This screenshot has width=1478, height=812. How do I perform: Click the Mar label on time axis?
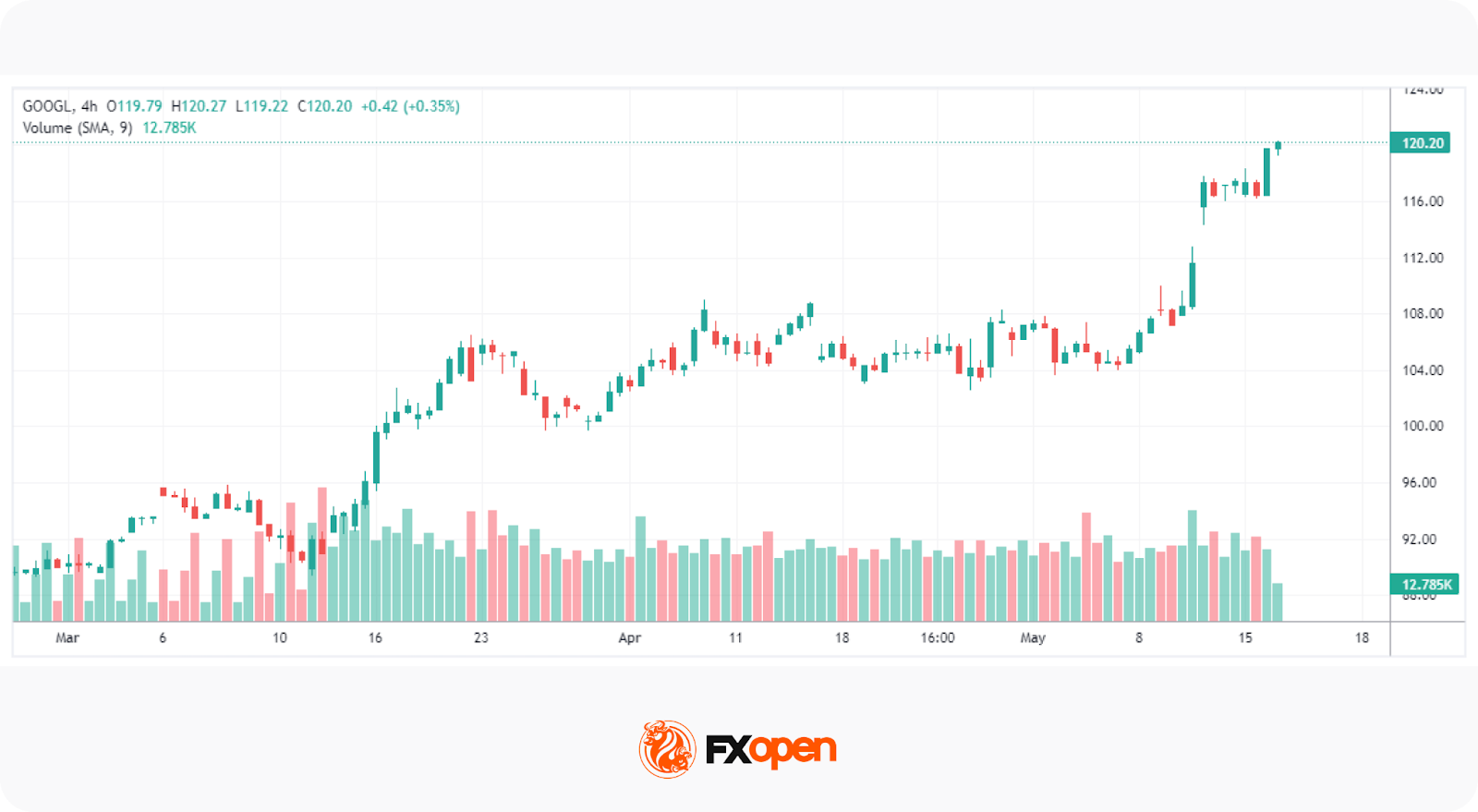67,637
